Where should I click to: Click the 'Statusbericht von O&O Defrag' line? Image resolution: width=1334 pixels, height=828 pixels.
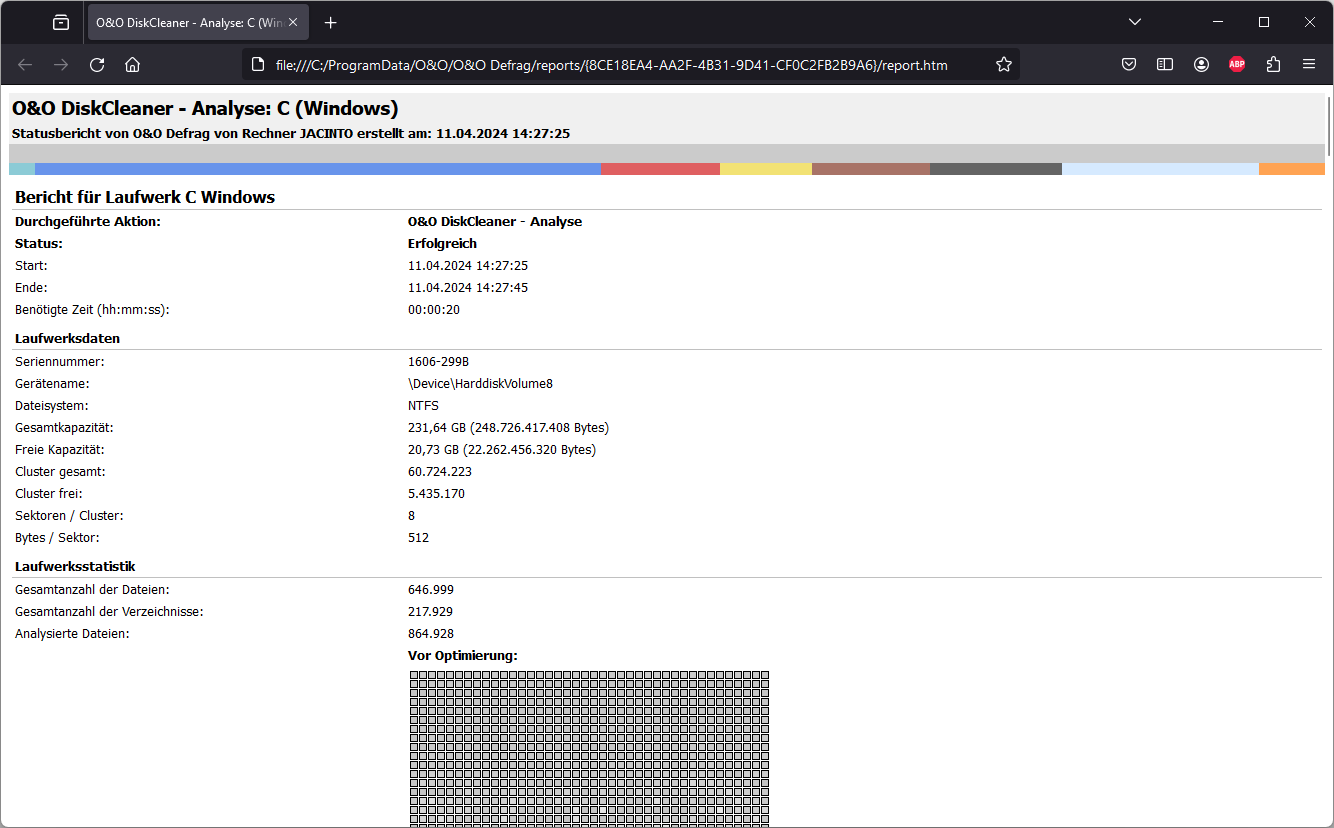[291, 133]
